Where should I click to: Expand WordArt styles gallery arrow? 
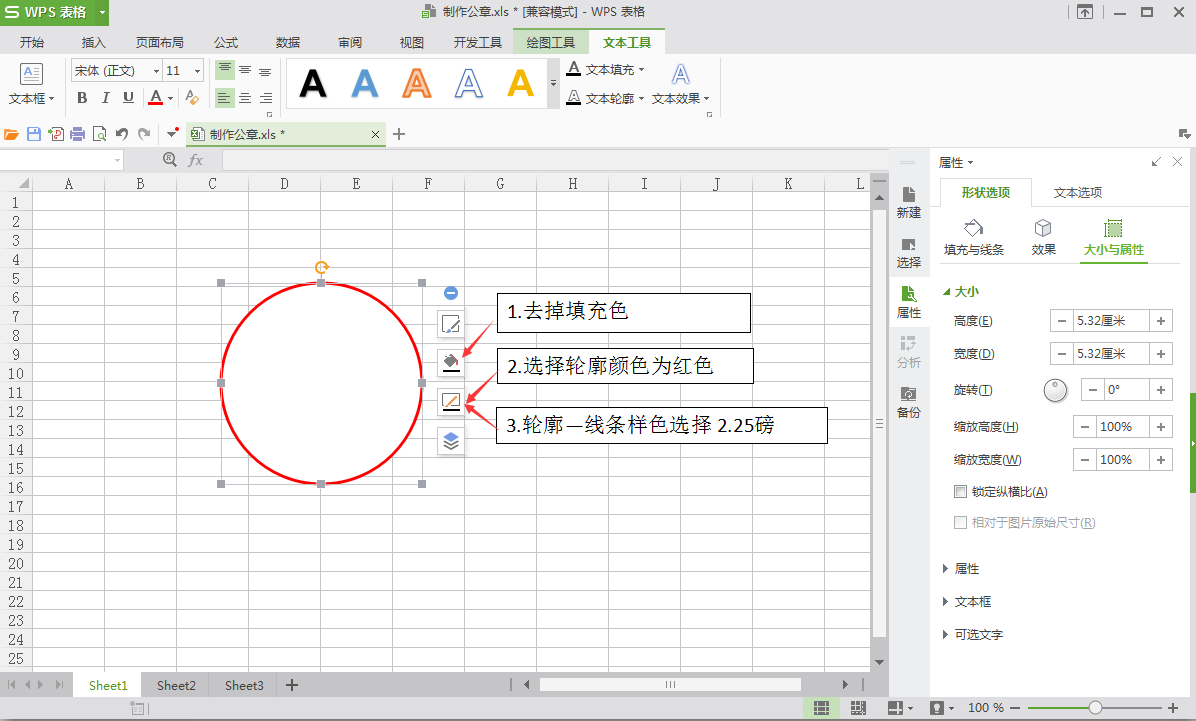click(x=553, y=83)
